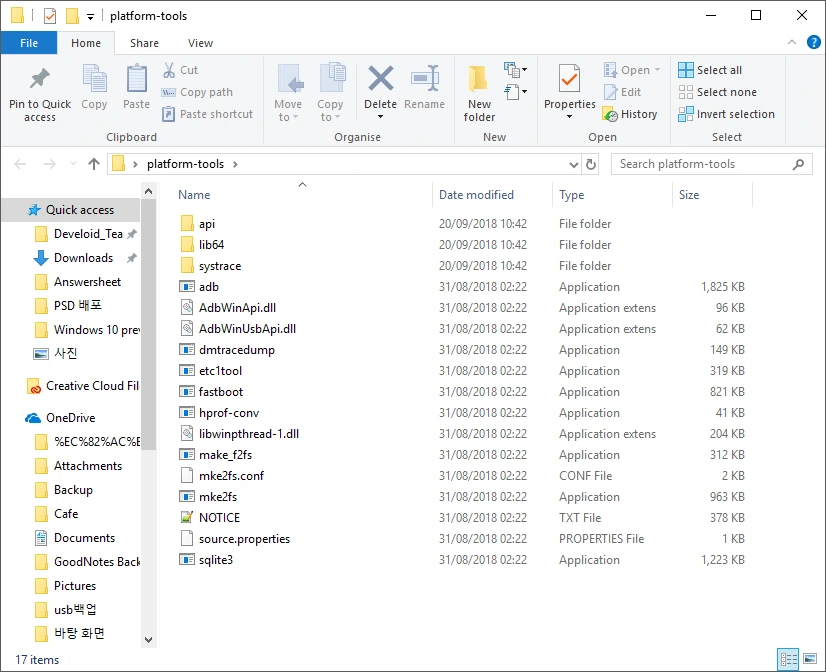Open Customize Quick Access Toolbar dropdown
826x672 pixels.
point(91,17)
